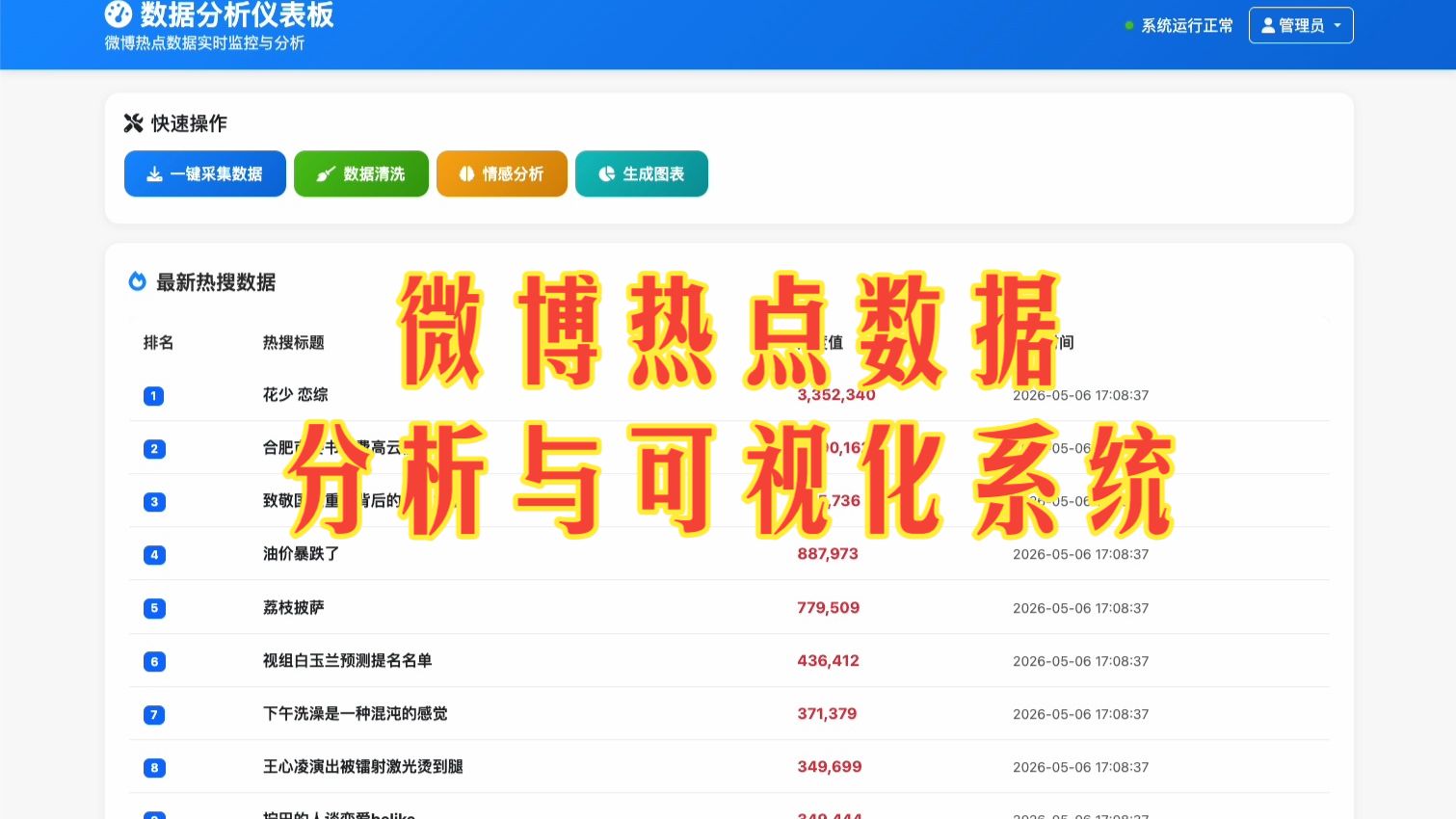The height and width of the screenshot is (819, 1456).
Task: Click the 王心凌演出被镭射激光烫到腿 topic title
Action: point(363,767)
